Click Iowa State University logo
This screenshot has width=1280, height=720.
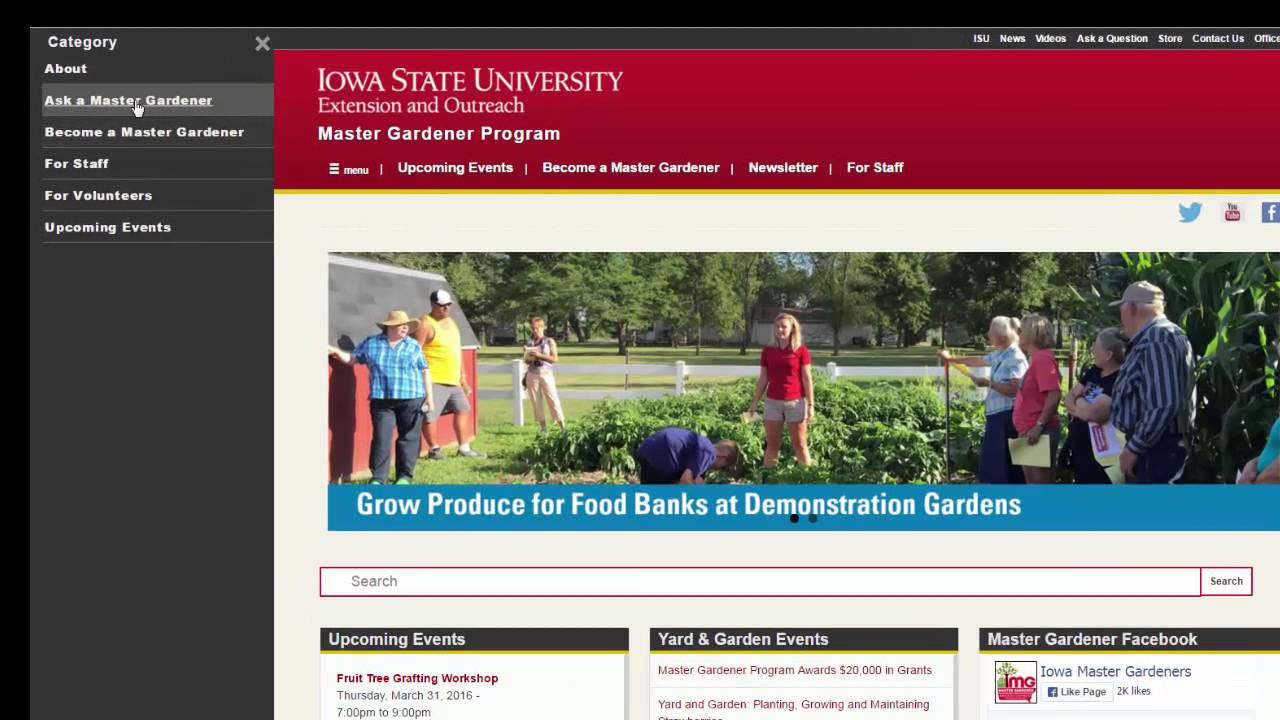tap(470, 80)
